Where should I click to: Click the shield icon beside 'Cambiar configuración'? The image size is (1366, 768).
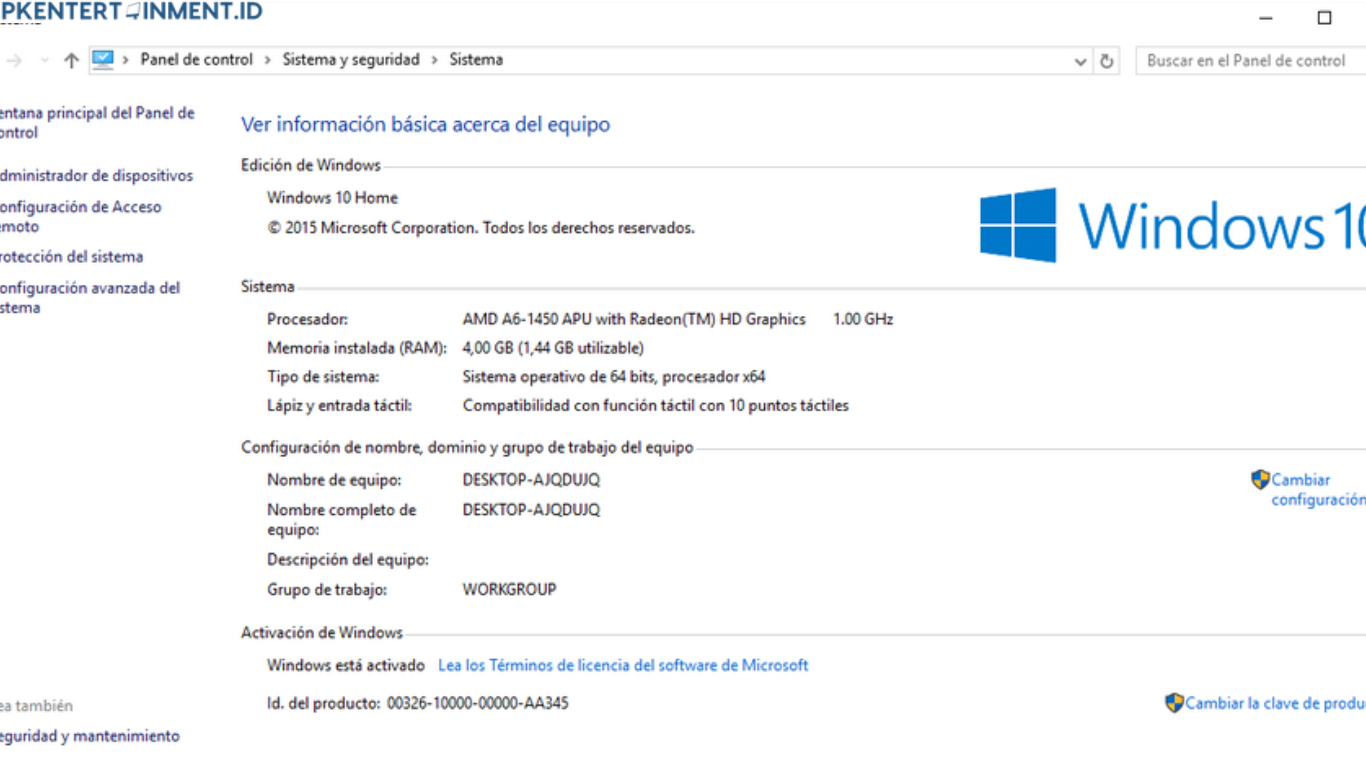coord(1260,480)
